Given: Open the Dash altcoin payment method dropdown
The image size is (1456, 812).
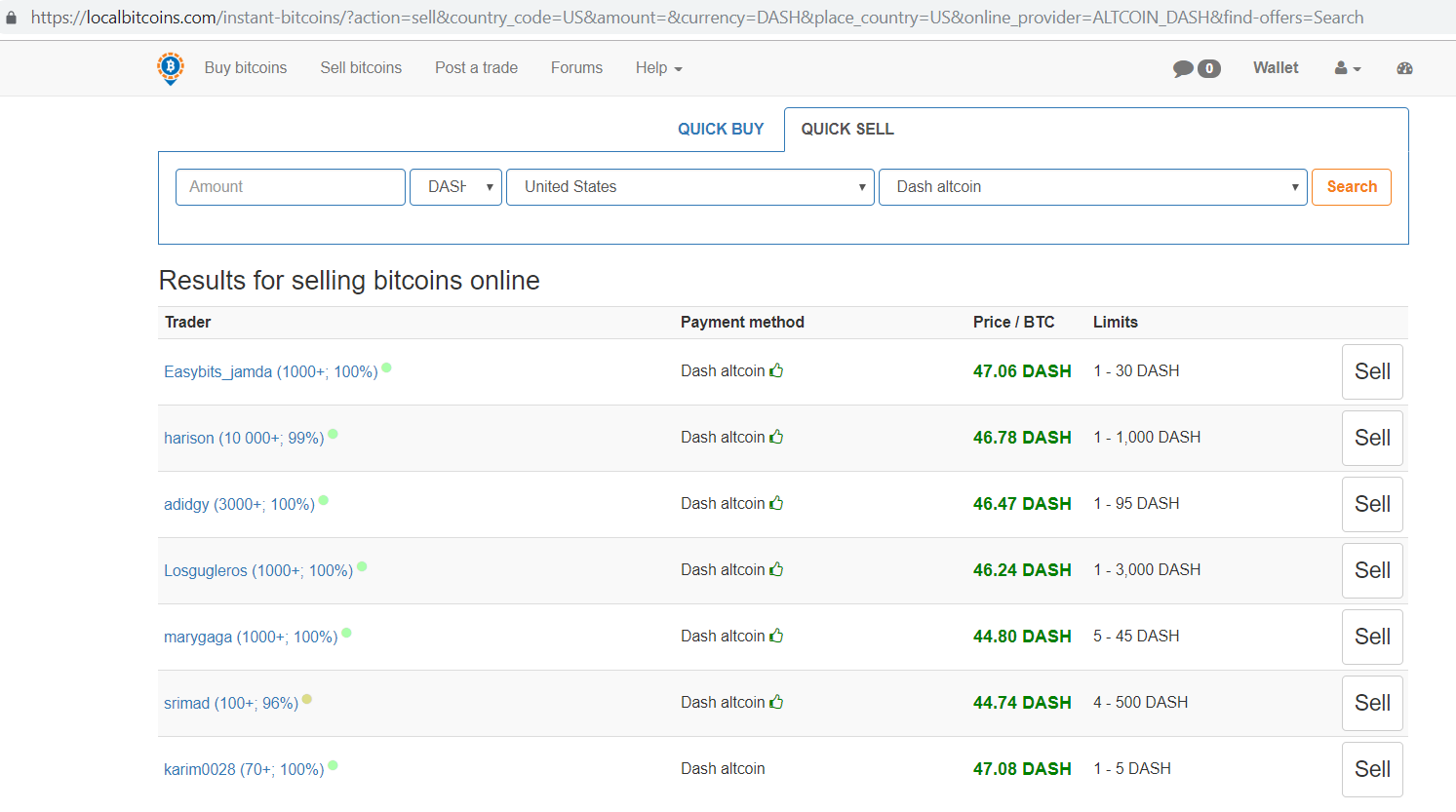Looking at the screenshot, I should [1093, 187].
